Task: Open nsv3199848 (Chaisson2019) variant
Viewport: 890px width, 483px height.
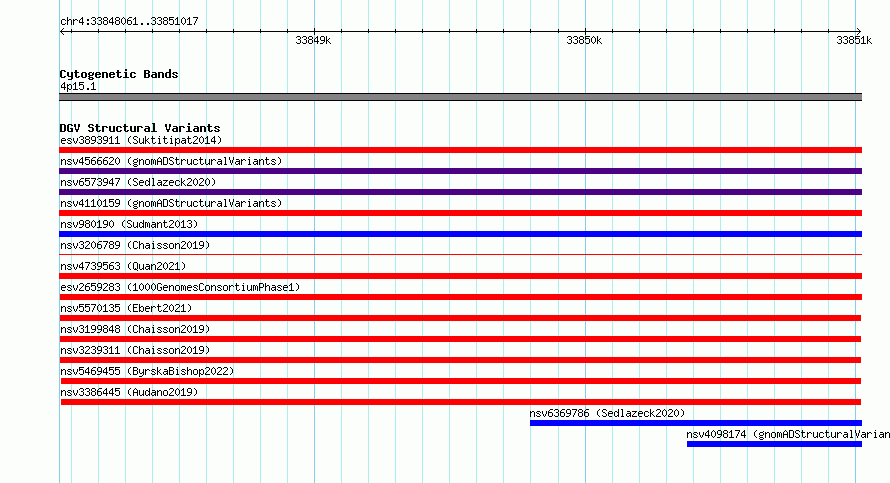Action: point(135,329)
